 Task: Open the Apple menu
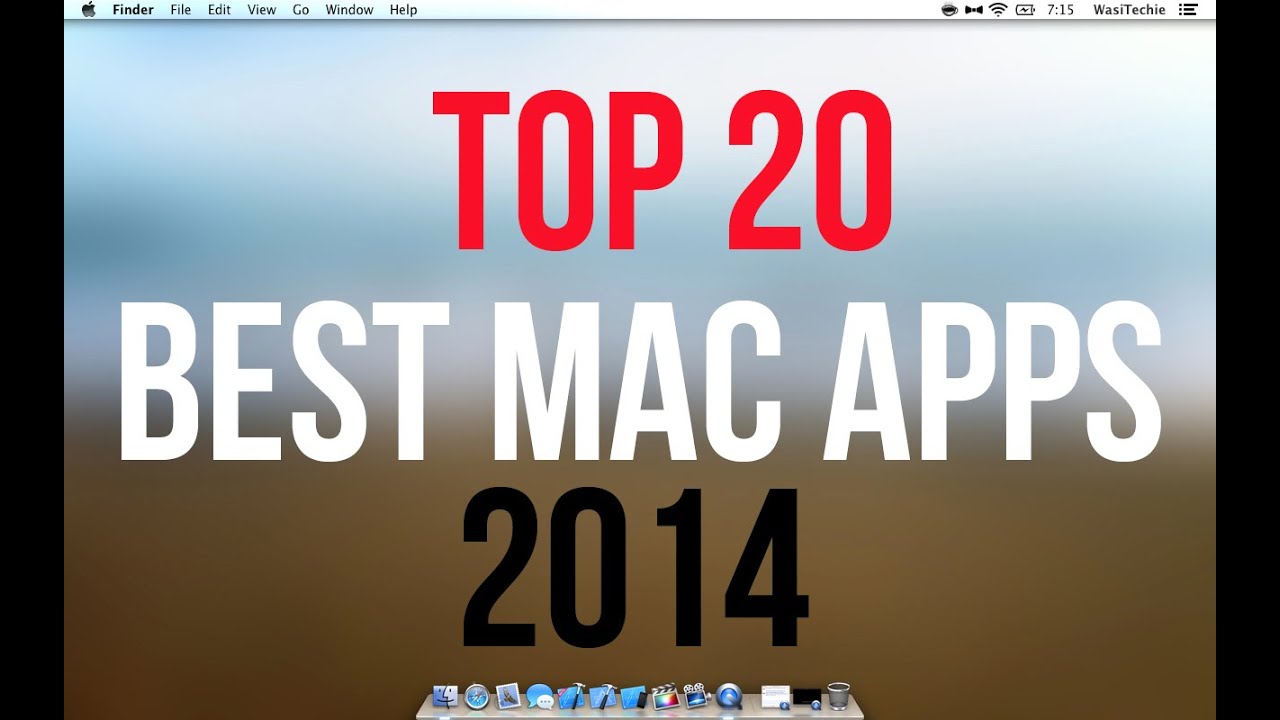click(x=88, y=10)
